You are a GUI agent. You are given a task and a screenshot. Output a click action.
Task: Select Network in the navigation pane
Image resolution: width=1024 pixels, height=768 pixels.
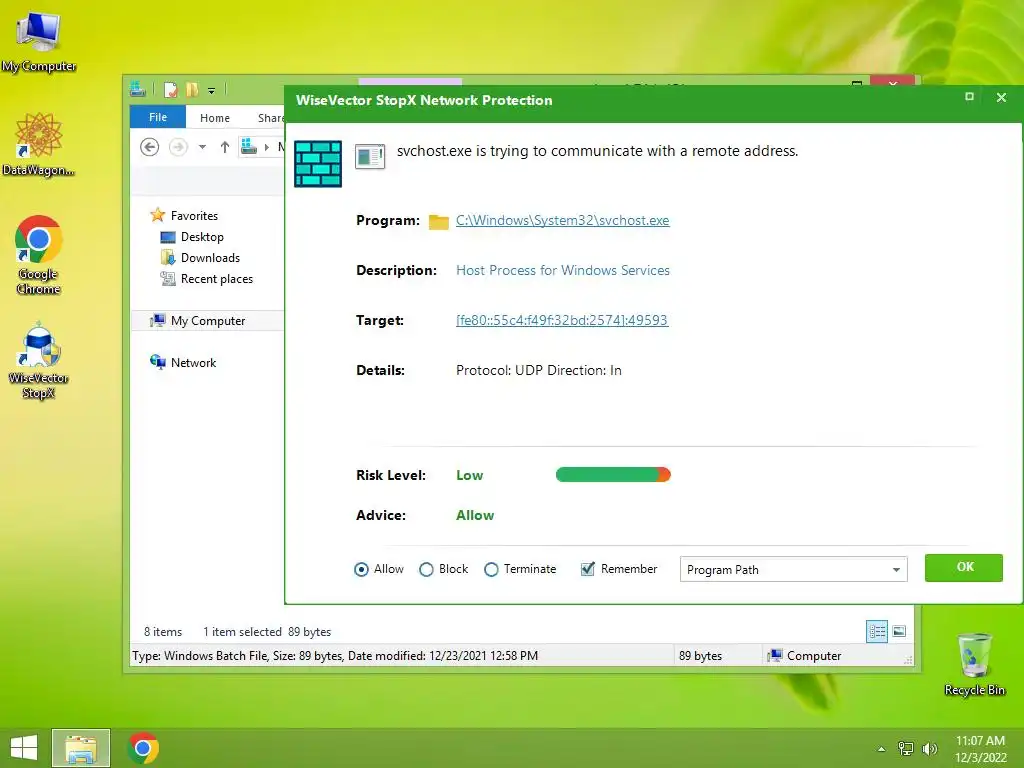tap(184, 362)
